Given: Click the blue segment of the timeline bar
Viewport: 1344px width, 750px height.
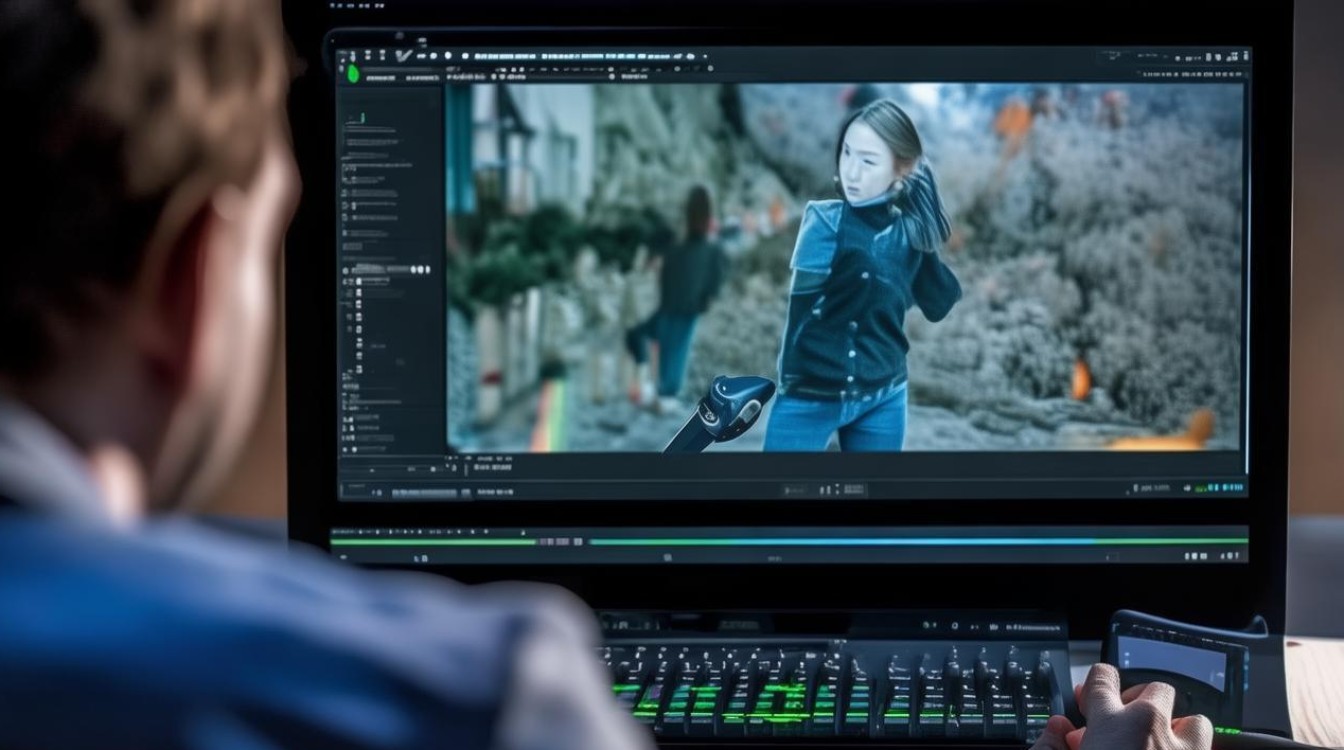Looking at the screenshot, I should (x=845, y=541).
